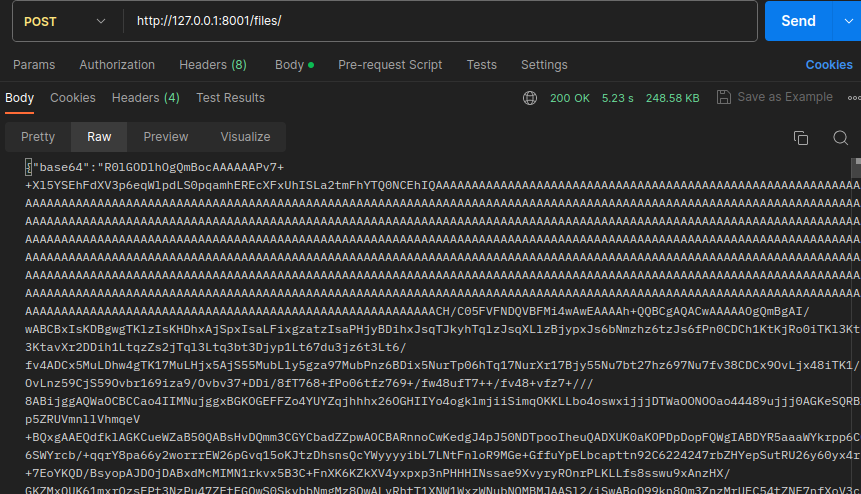Click the request URL input field
Screen dimensions: 861x494
[440, 21]
